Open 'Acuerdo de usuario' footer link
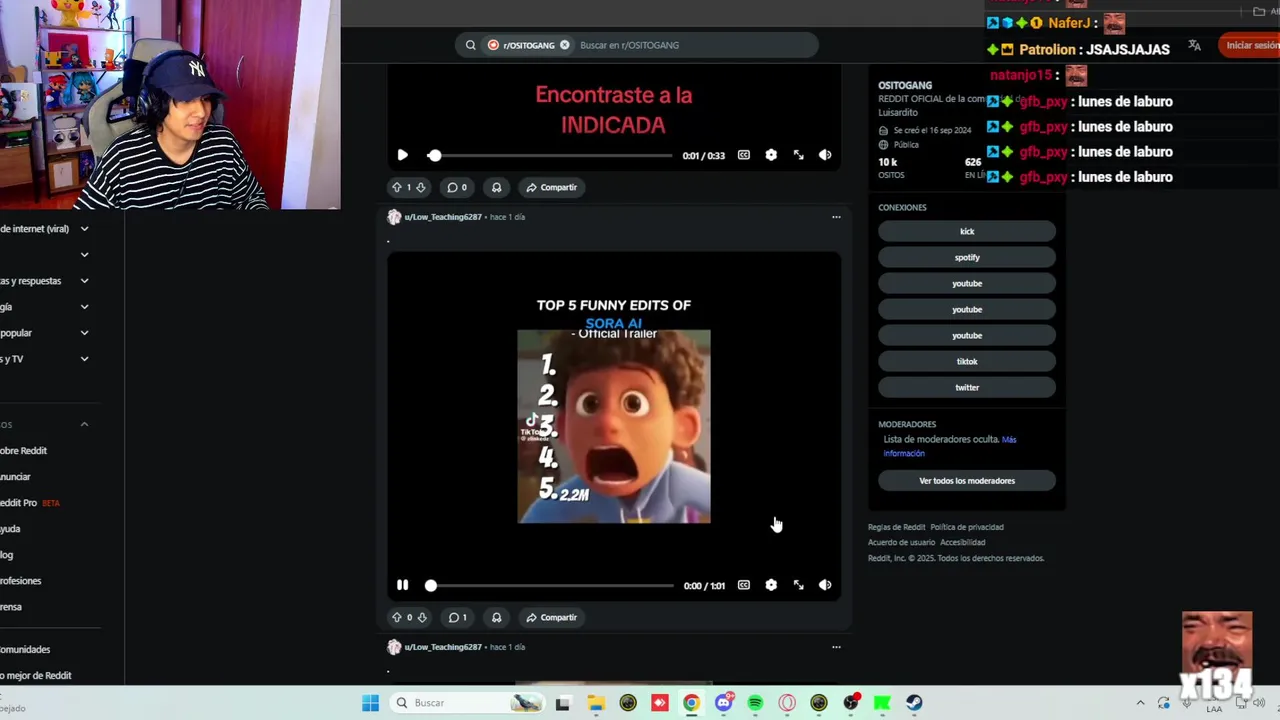1280x720 pixels. 901,542
